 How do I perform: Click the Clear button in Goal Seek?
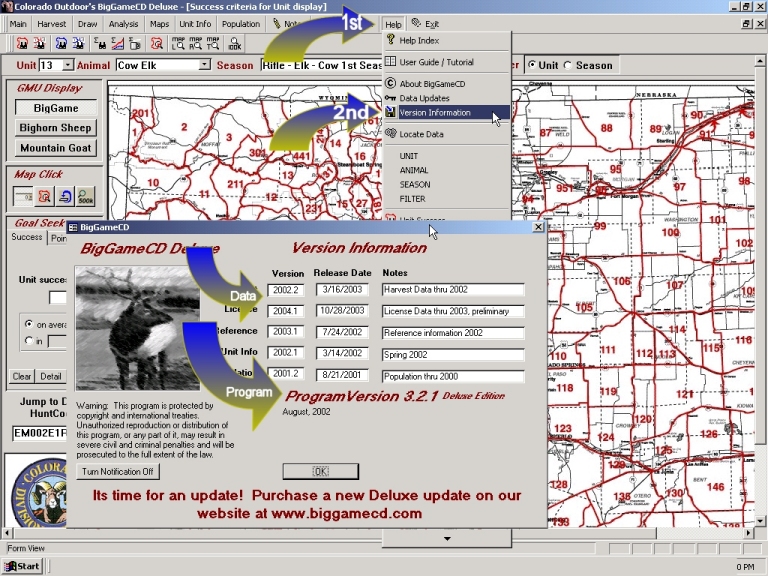tap(22, 377)
